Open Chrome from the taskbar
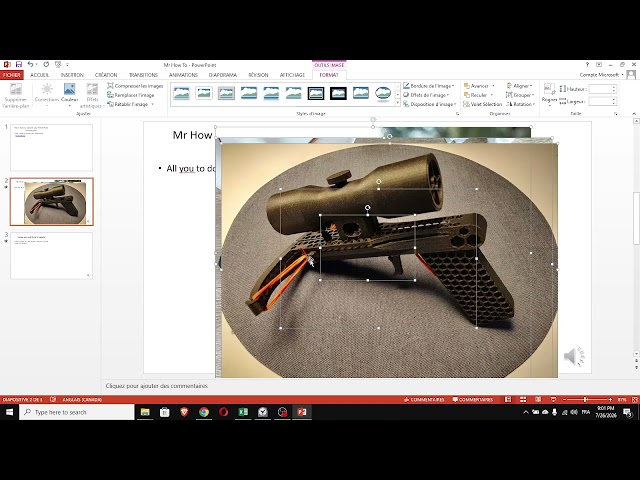640x480 pixels. click(204, 412)
